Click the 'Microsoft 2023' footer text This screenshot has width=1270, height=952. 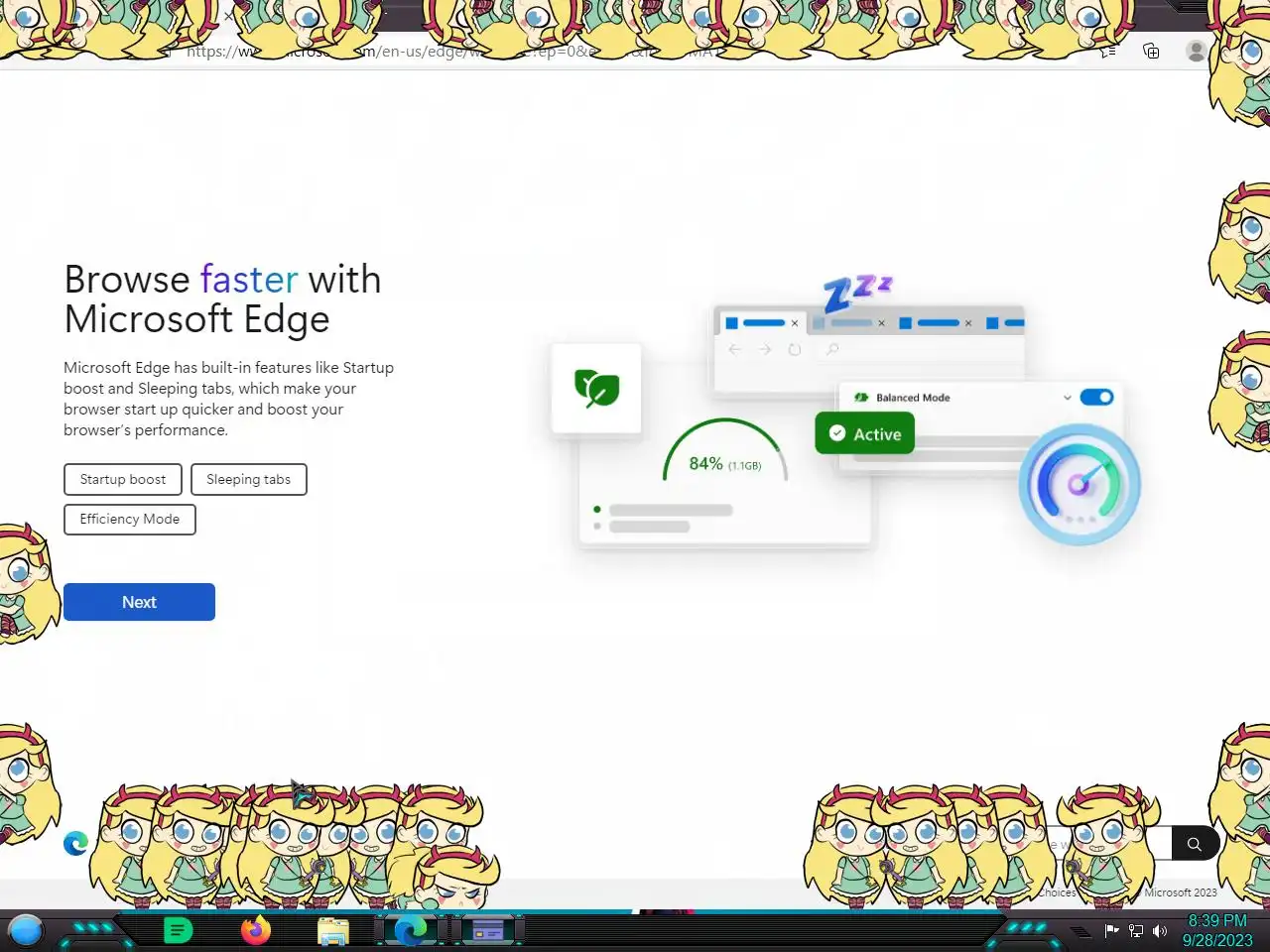click(1181, 892)
